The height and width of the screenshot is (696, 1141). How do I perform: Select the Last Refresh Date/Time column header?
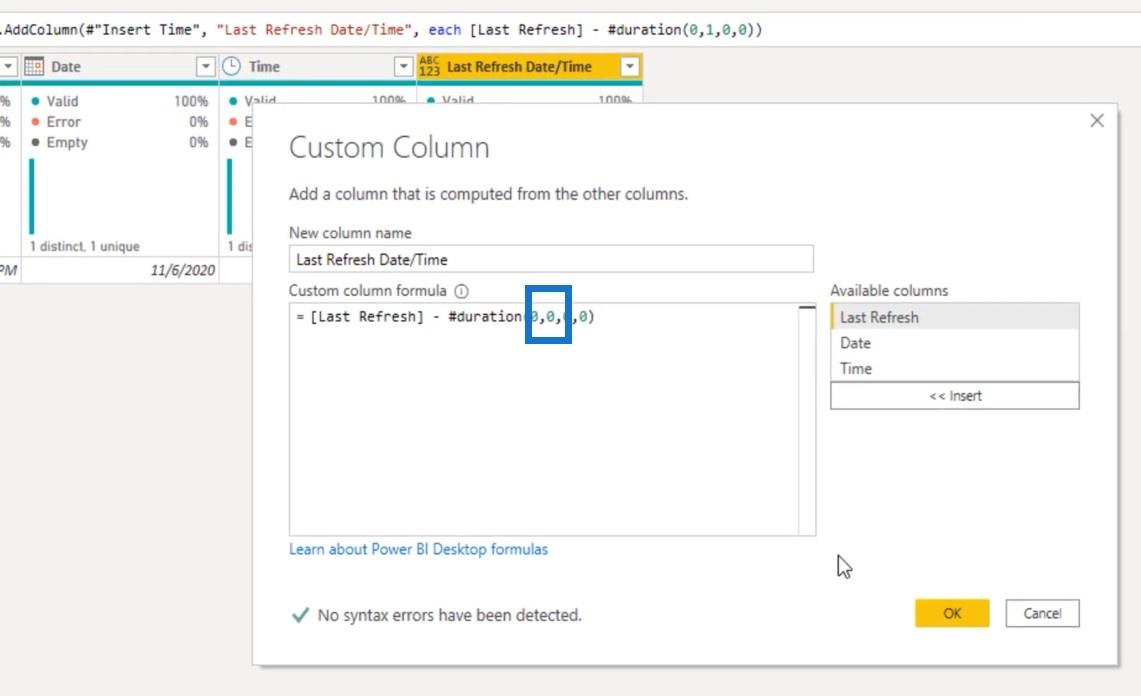[x=530, y=66]
